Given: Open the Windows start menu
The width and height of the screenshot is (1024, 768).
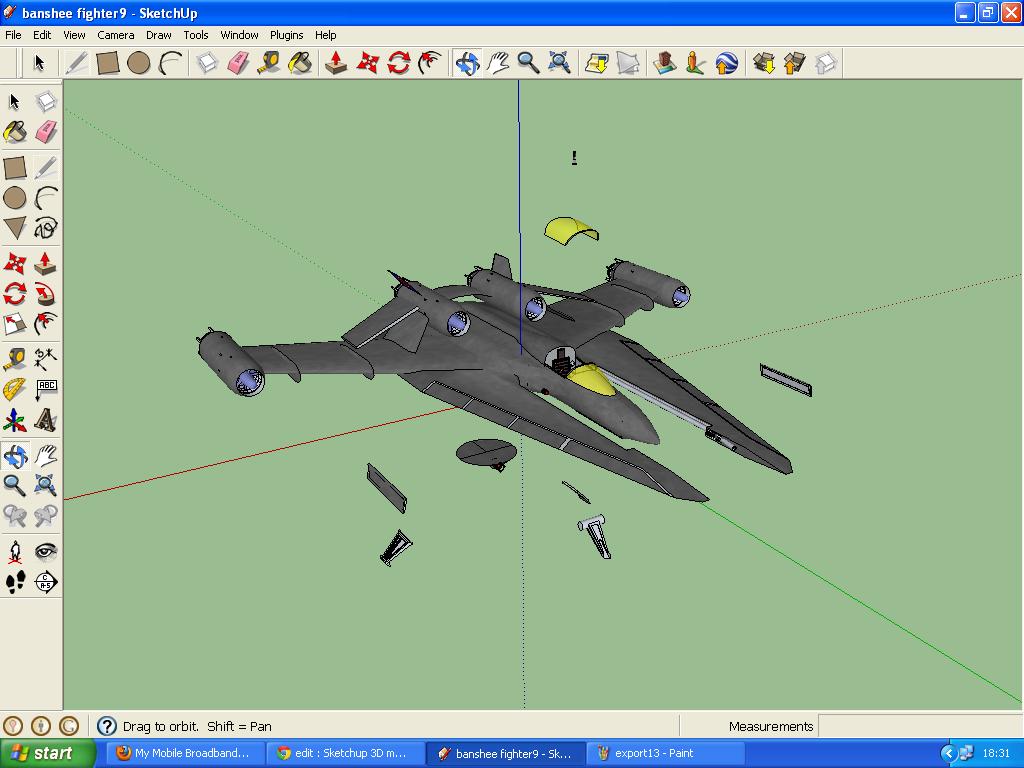Looking at the screenshot, I should coord(47,753).
